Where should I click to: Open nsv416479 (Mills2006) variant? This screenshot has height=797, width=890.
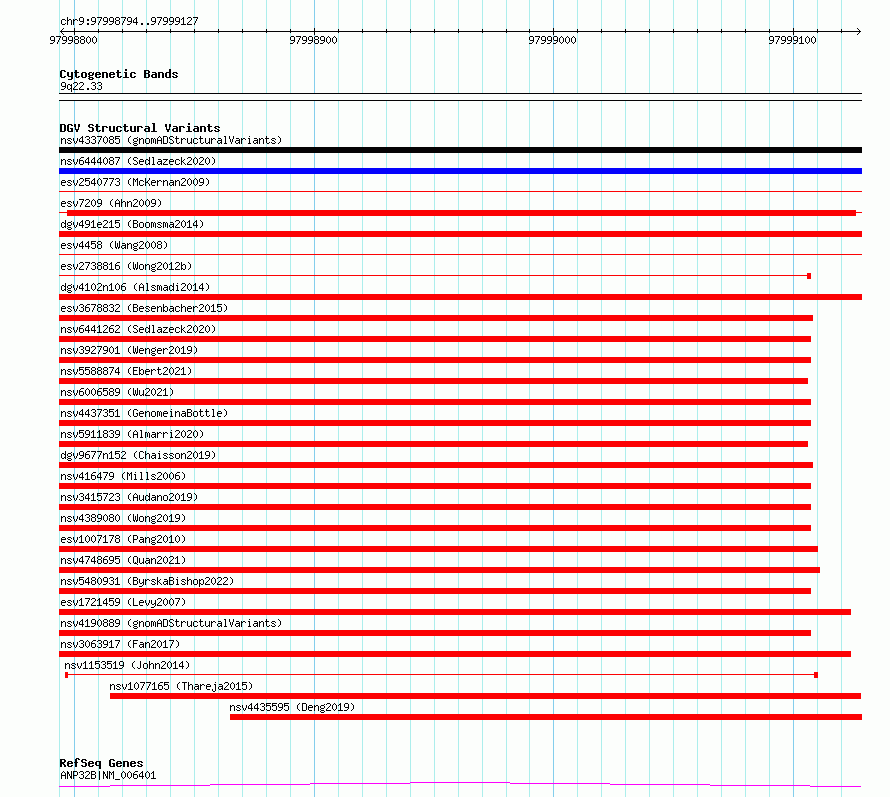(123, 476)
